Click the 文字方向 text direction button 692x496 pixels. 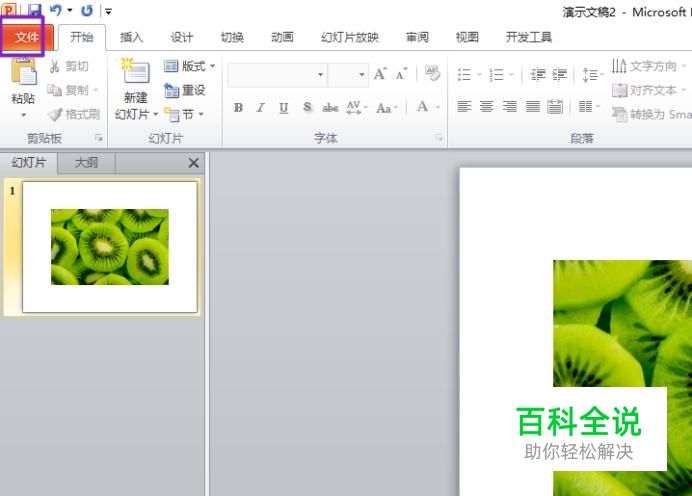coord(649,66)
